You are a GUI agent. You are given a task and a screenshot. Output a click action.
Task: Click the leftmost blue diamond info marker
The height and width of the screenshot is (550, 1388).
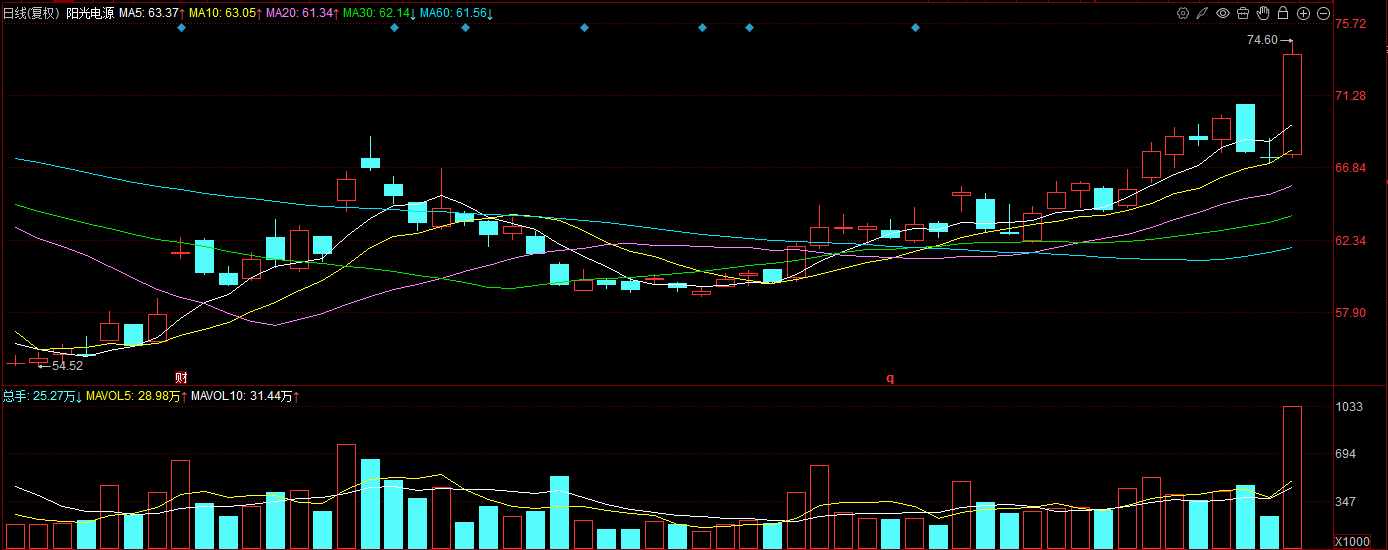pos(181,28)
